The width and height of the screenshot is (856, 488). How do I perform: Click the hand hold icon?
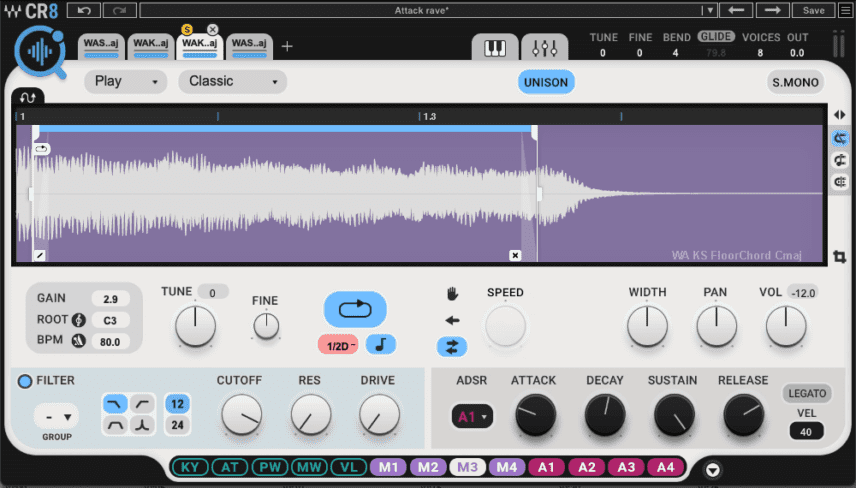[x=452, y=294]
